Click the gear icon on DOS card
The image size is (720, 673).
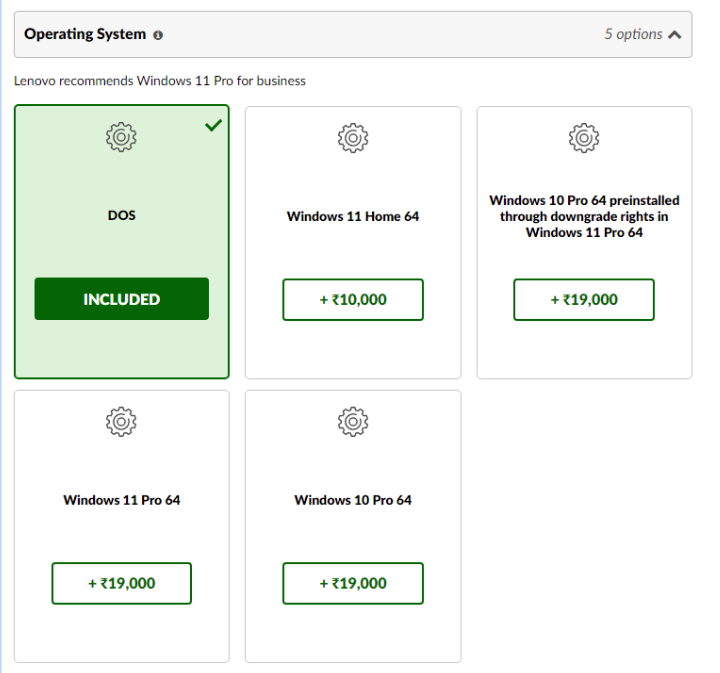(x=121, y=137)
